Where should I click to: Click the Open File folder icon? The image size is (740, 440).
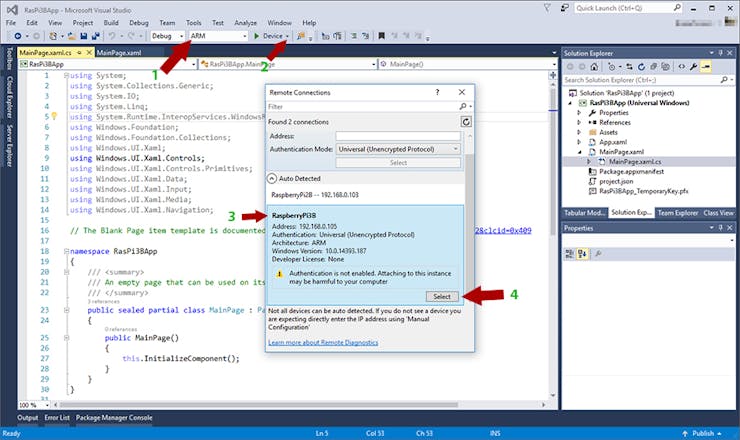[72, 36]
